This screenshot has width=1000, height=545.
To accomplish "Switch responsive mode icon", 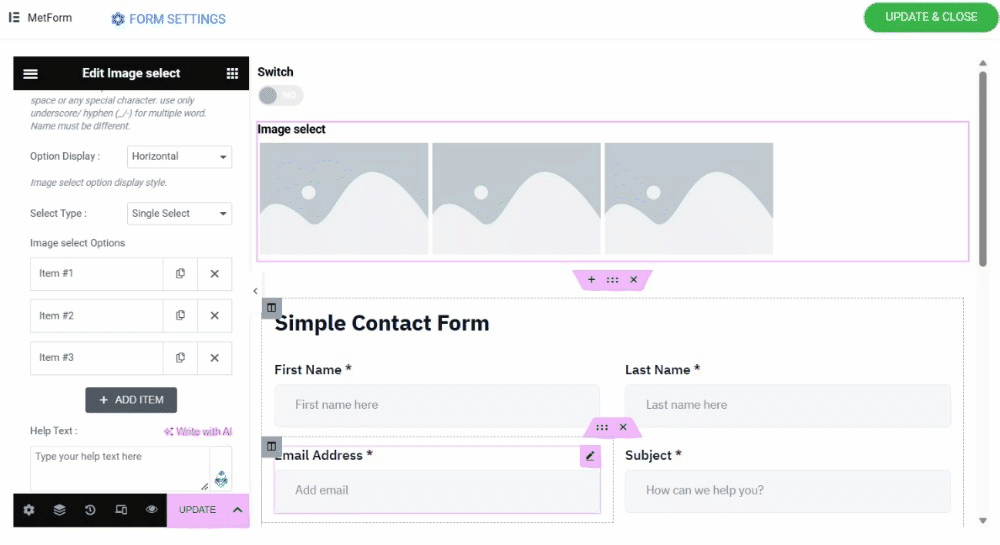I will coord(121,510).
